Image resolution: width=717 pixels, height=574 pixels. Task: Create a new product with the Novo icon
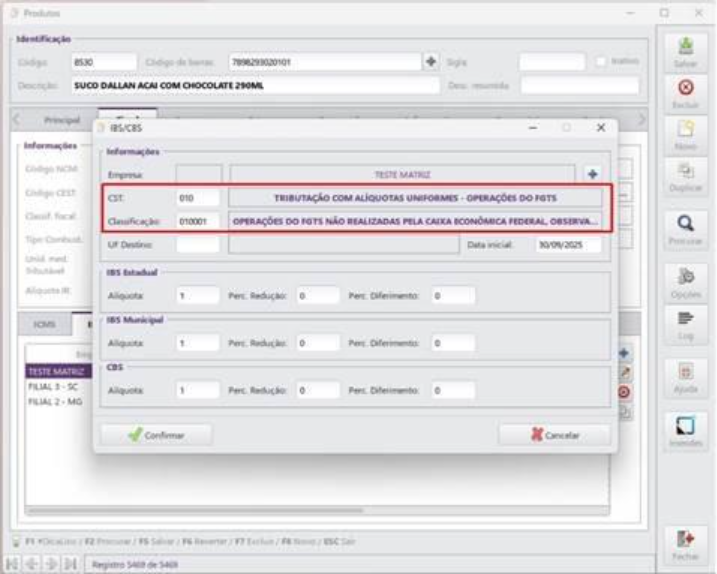tap(685, 135)
